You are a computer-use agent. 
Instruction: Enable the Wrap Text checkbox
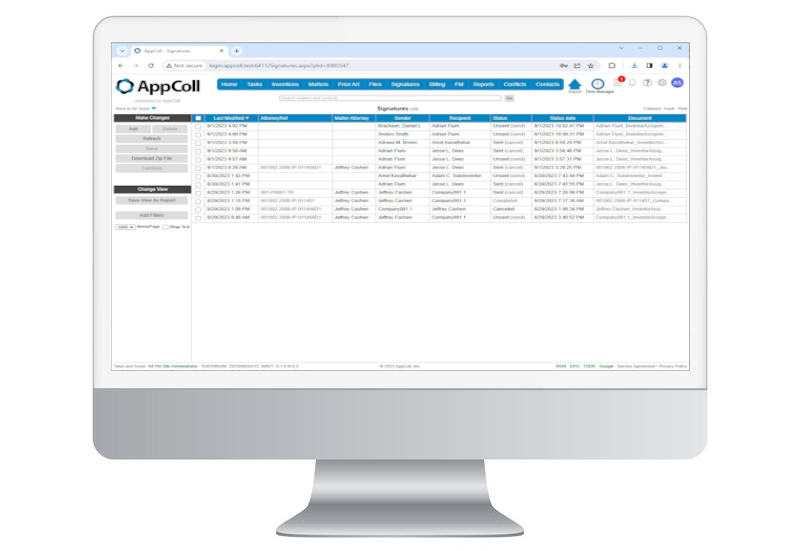[165, 227]
